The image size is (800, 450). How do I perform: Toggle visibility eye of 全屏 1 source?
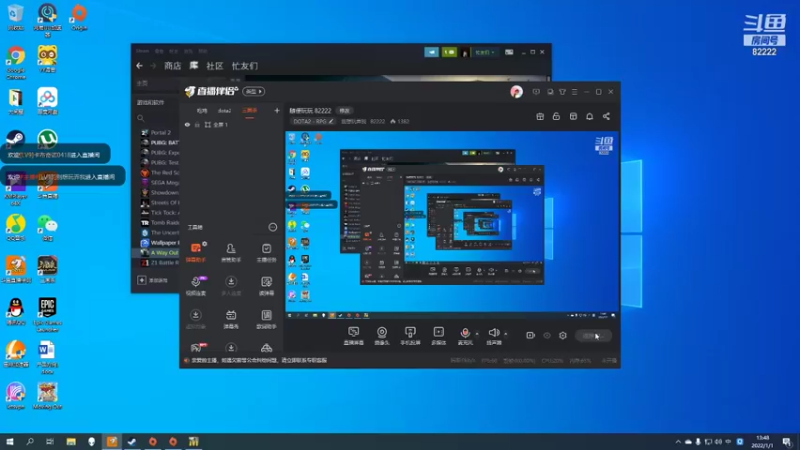(187, 124)
